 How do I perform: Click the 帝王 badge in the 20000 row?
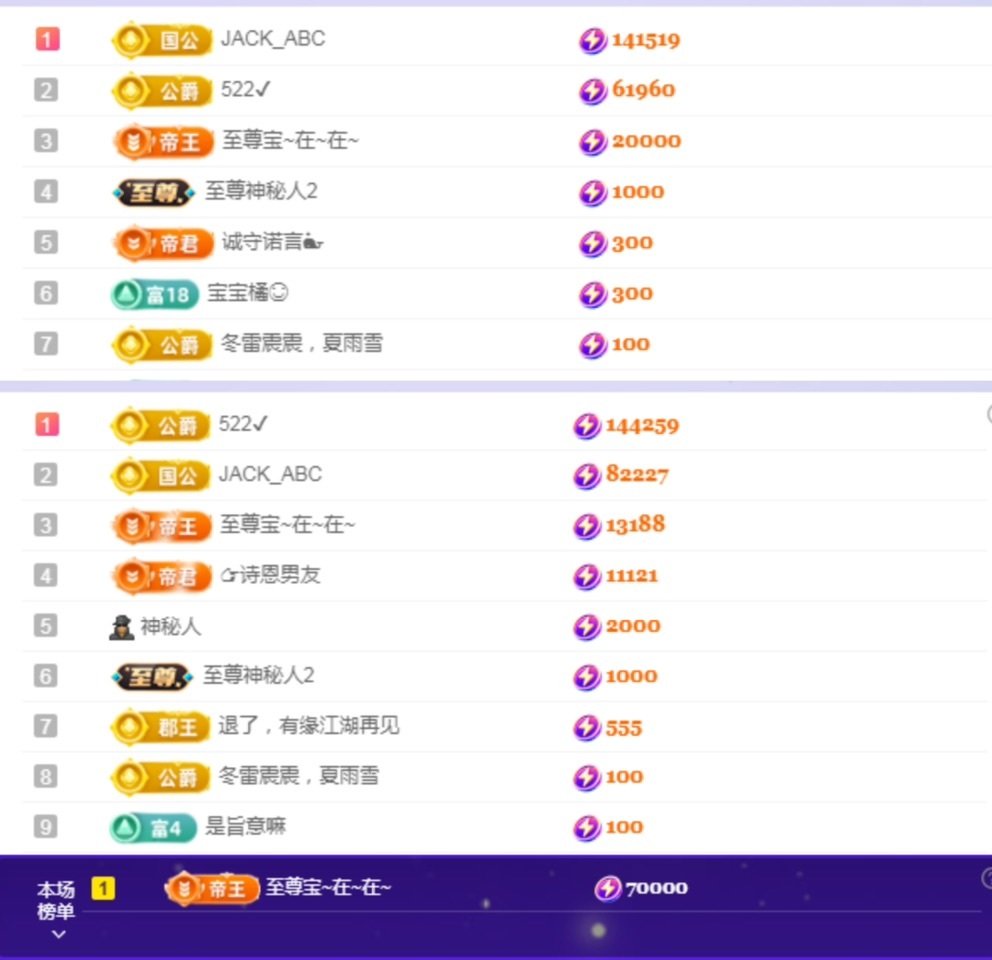pos(163,142)
